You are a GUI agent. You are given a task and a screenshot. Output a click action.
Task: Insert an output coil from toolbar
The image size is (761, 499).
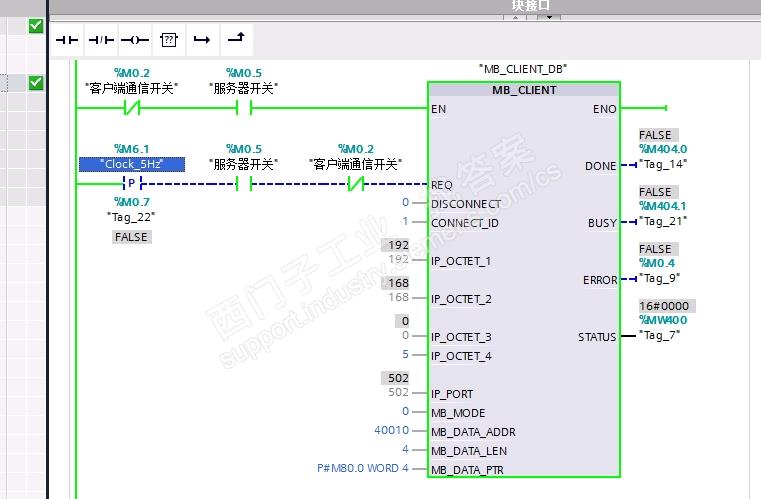pos(134,40)
